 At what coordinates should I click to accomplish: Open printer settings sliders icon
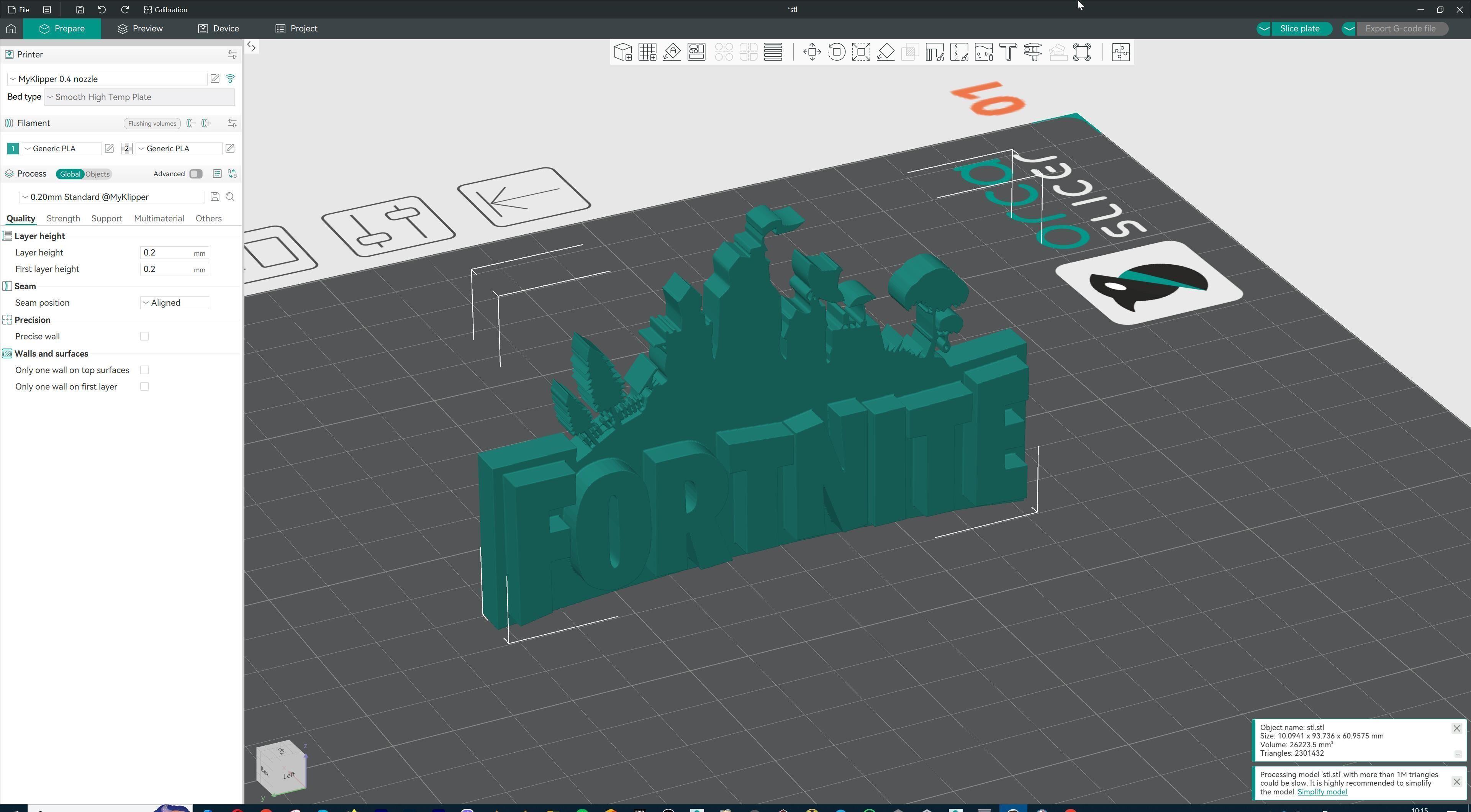[x=232, y=55]
